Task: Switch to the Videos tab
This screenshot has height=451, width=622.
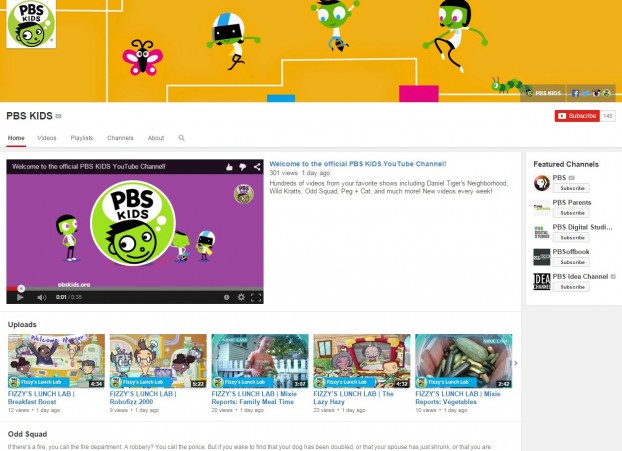Action: pyautogui.click(x=47, y=138)
